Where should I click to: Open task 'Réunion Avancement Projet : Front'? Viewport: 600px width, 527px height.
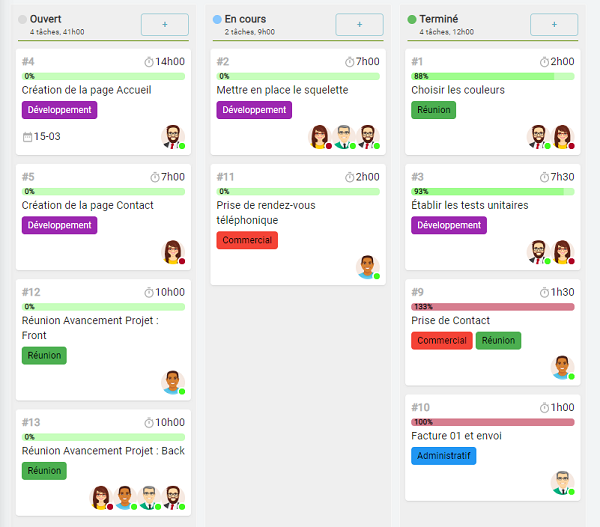90,328
